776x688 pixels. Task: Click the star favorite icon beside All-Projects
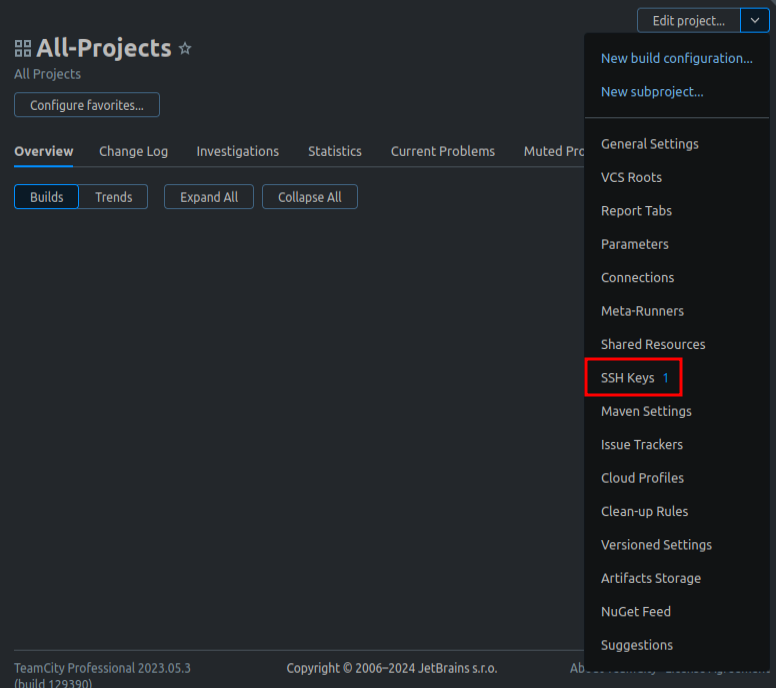[x=185, y=48]
